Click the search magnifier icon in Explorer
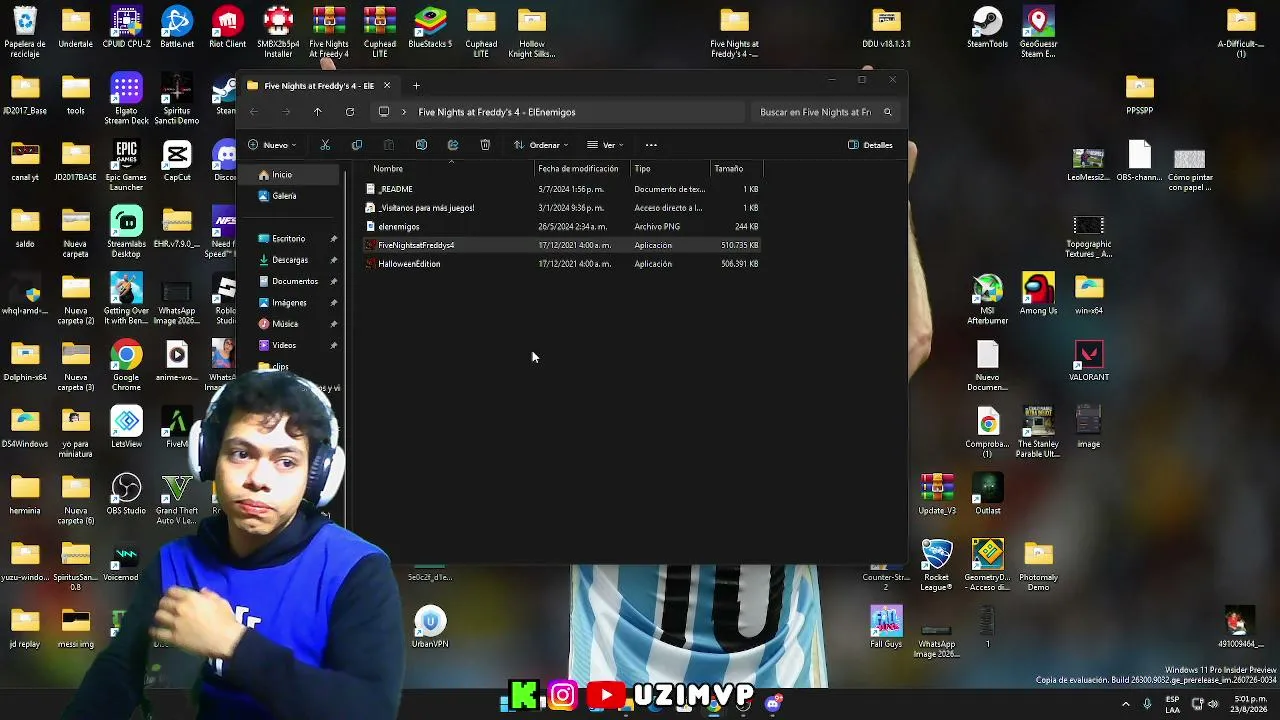Screen dimensions: 1280x720 [x=887, y=112]
